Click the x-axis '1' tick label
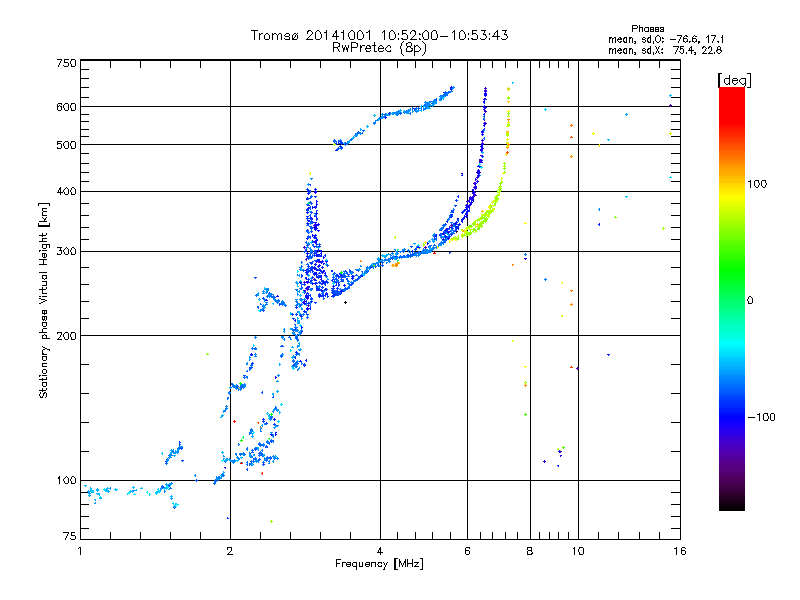The width and height of the screenshot is (800, 600). coord(80,551)
